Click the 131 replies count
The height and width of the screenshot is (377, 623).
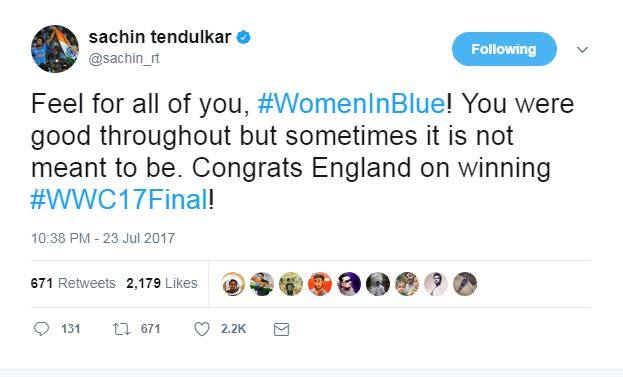point(71,329)
